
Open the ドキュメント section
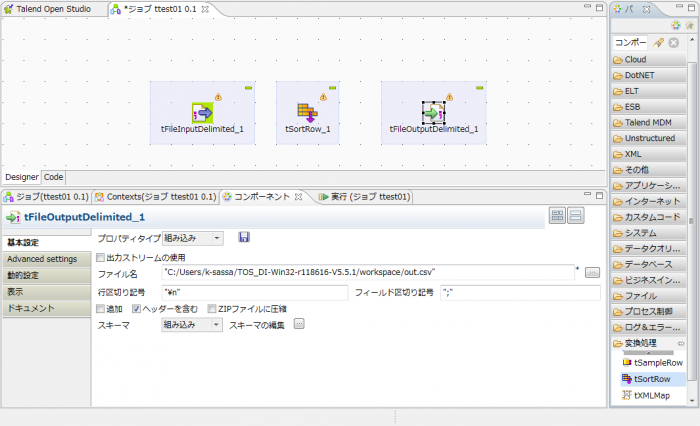click(x=46, y=309)
